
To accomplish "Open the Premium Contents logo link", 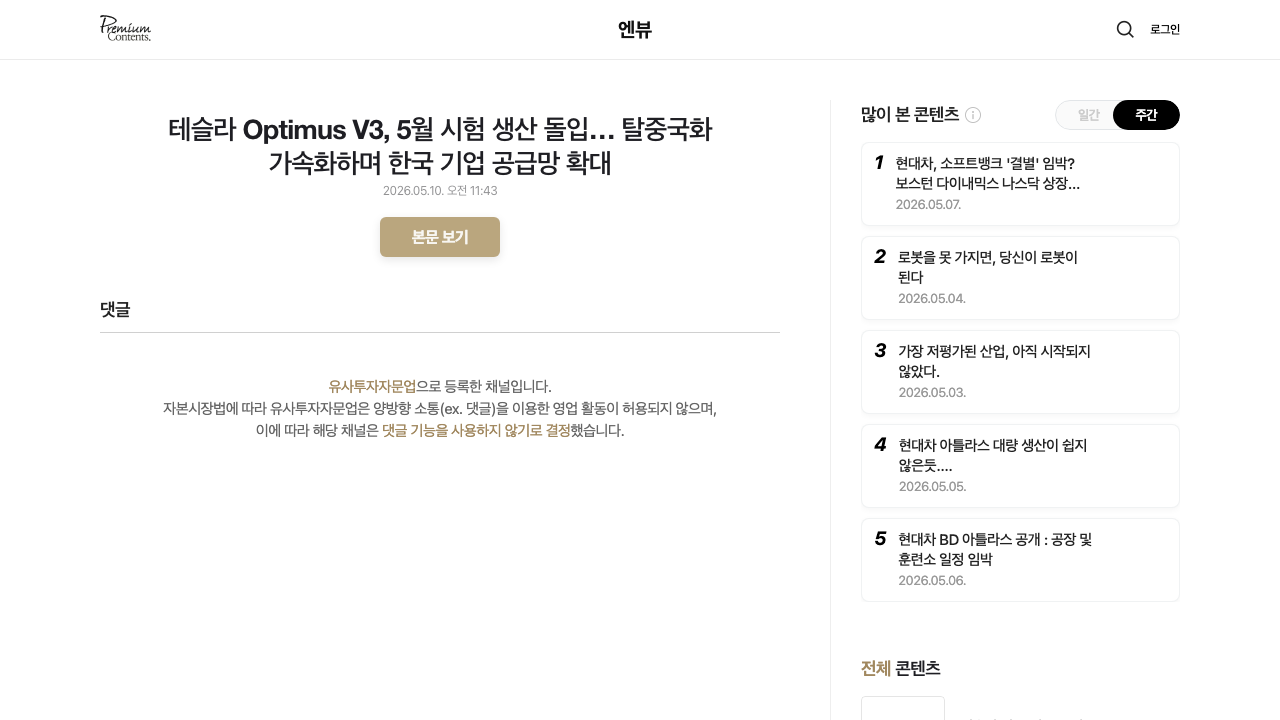I will pyautogui.click(x=125, y=29).
